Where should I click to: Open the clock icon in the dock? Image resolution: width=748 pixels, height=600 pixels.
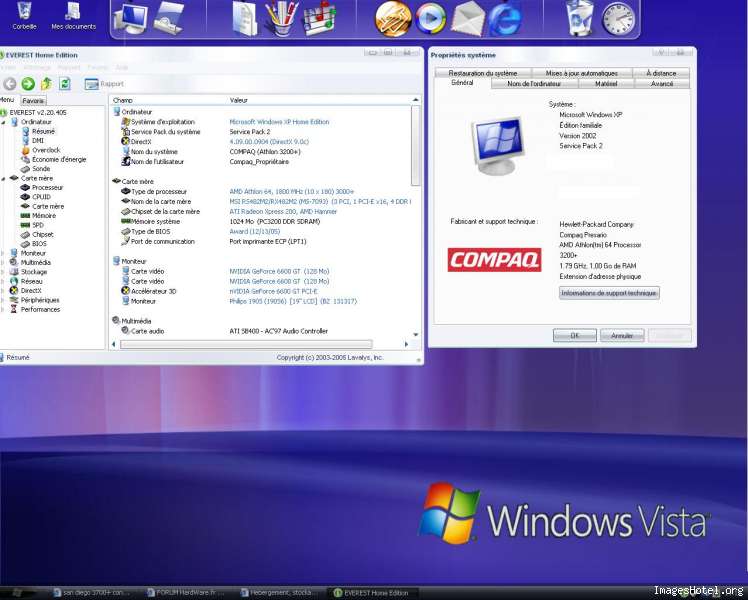click(618, 18)
